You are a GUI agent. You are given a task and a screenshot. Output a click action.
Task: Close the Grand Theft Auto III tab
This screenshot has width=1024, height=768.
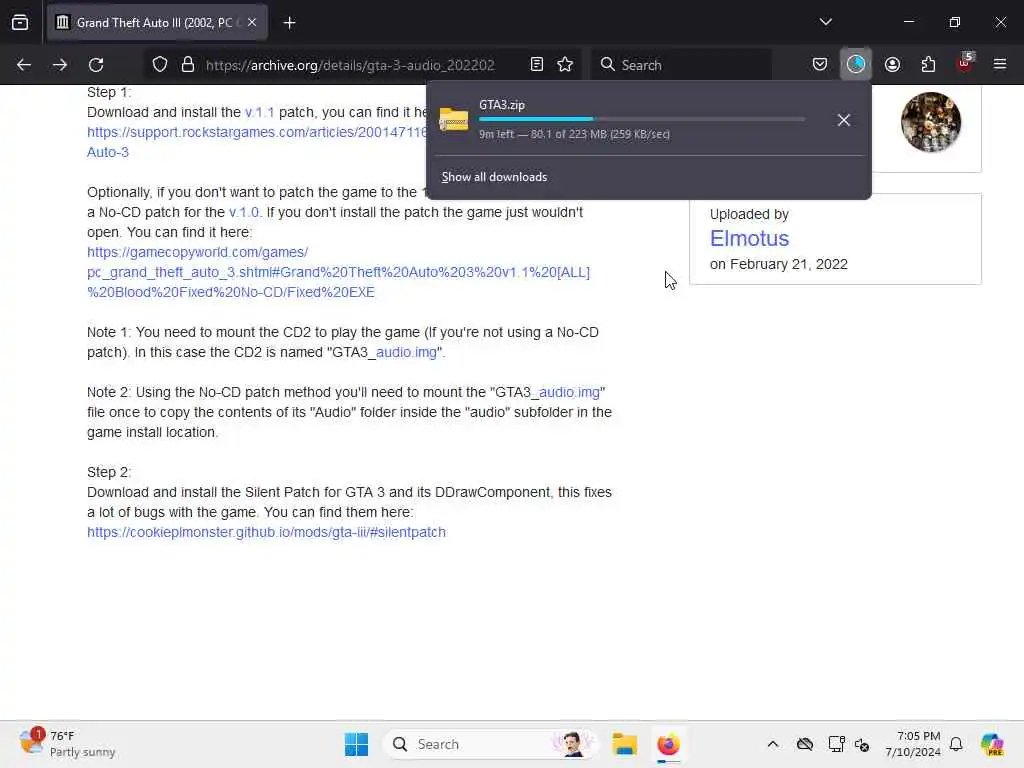(252, 23)
